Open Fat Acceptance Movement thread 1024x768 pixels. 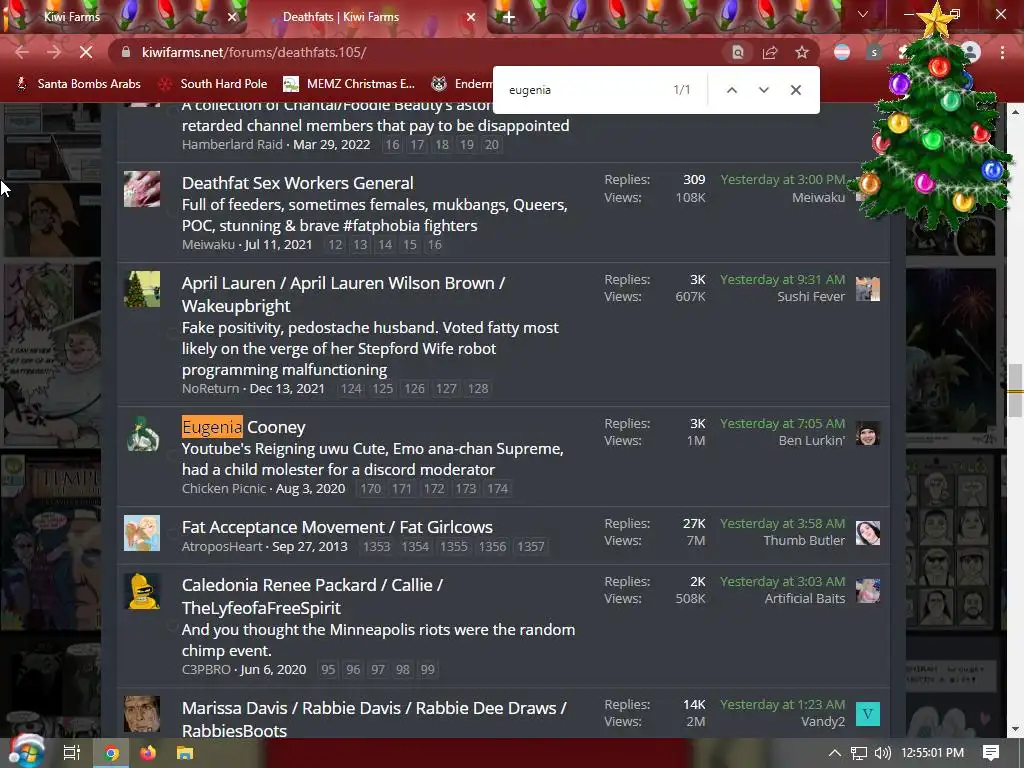point(337,527)
